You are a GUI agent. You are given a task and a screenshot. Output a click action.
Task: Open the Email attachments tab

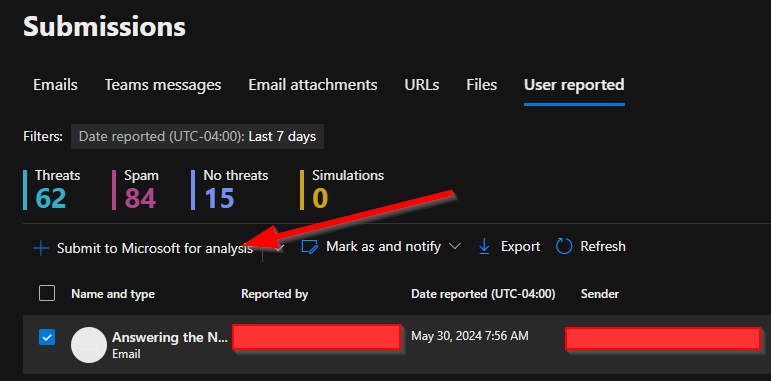pos(313,85)
